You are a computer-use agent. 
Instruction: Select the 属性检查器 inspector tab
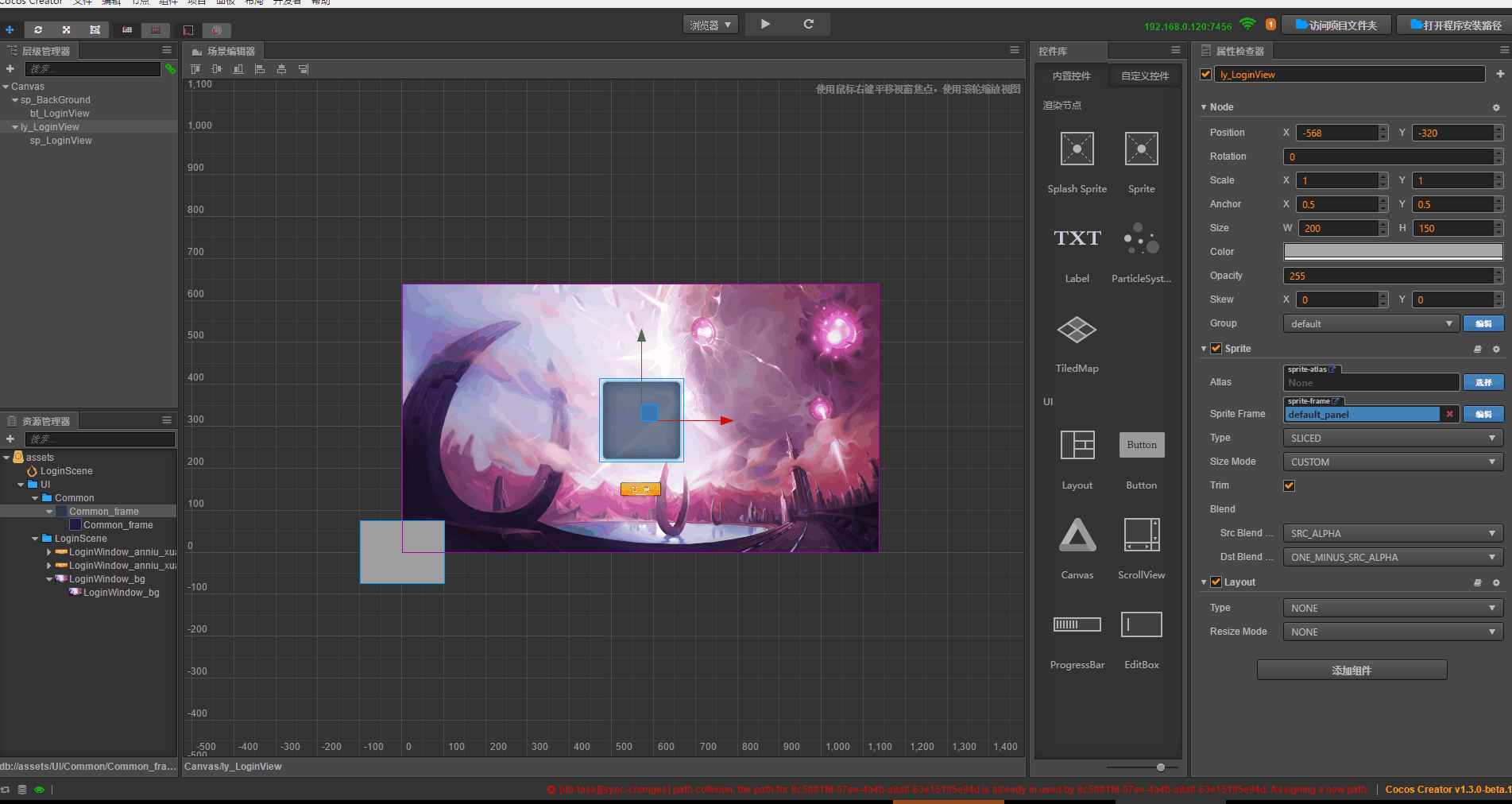coord(1233,51)
